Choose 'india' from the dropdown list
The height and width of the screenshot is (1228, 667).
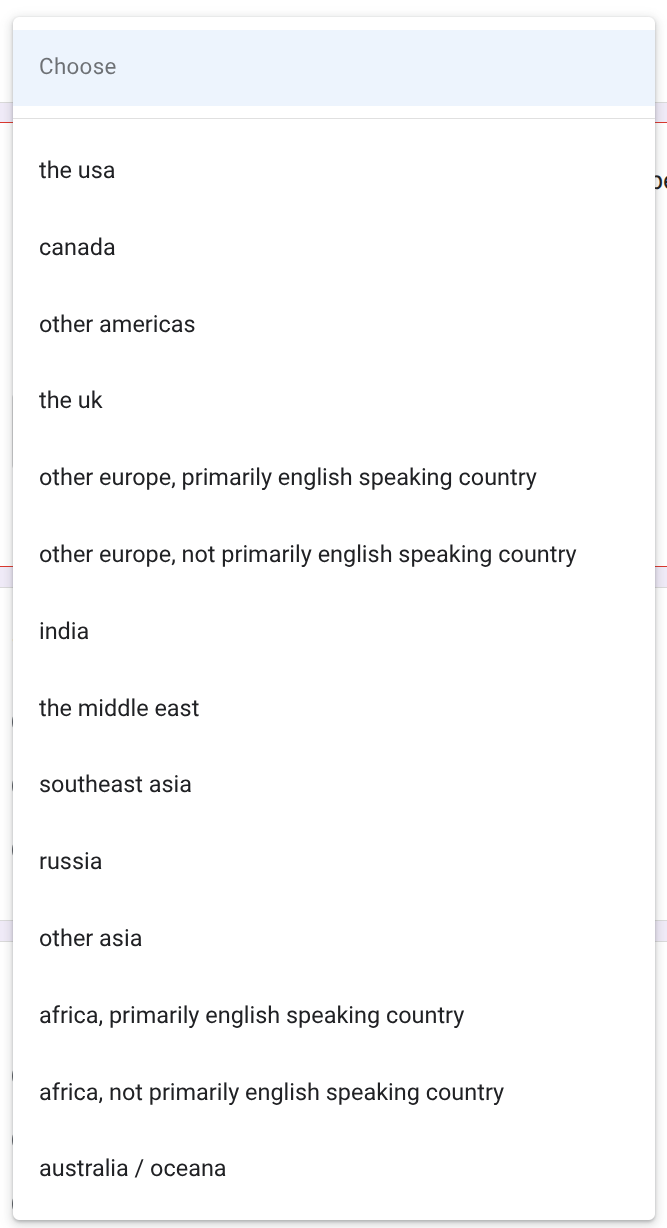click(x=64, y=631)
